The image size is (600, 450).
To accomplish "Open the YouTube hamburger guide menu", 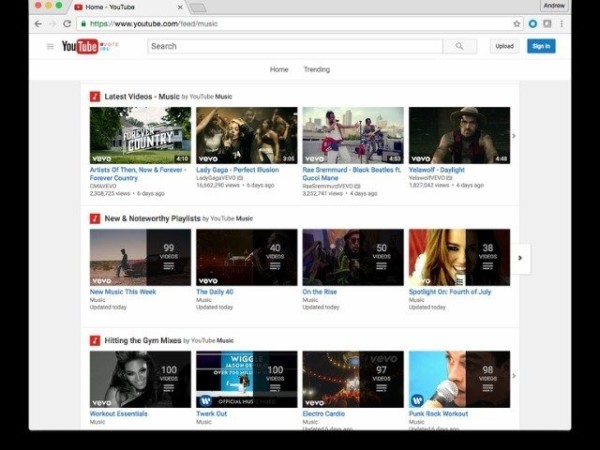I will [50, 46].
